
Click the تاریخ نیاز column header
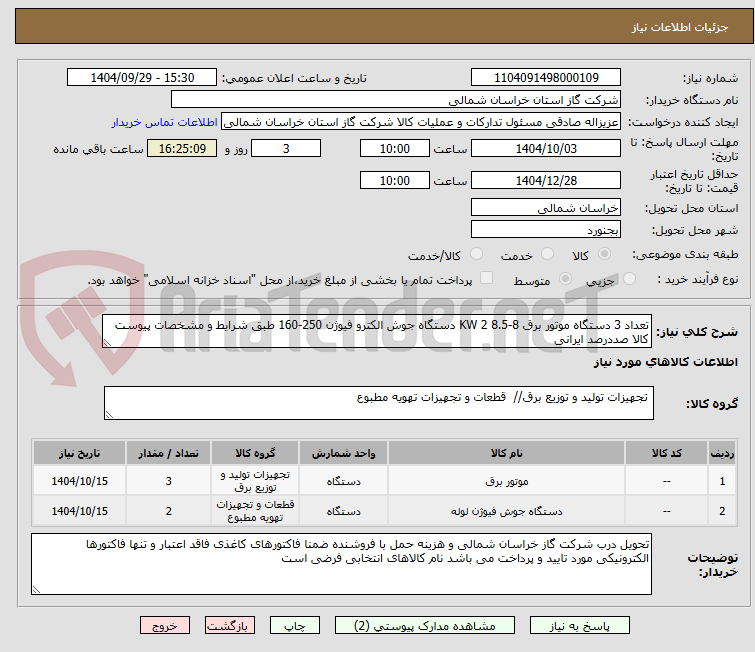79,453
